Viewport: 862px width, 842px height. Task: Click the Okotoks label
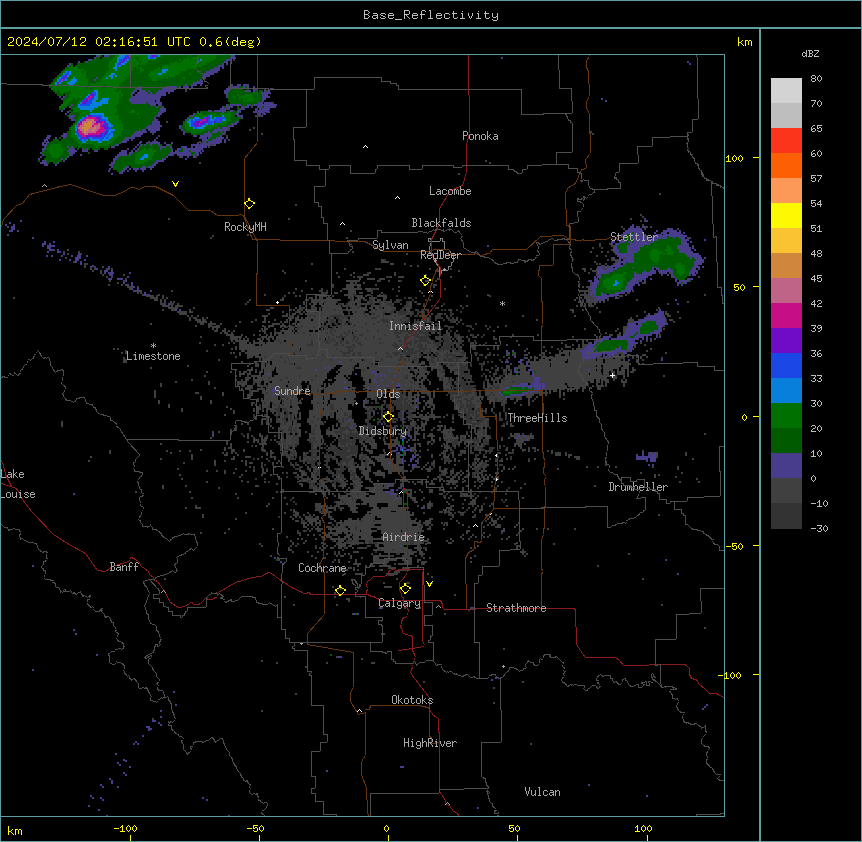412,700
